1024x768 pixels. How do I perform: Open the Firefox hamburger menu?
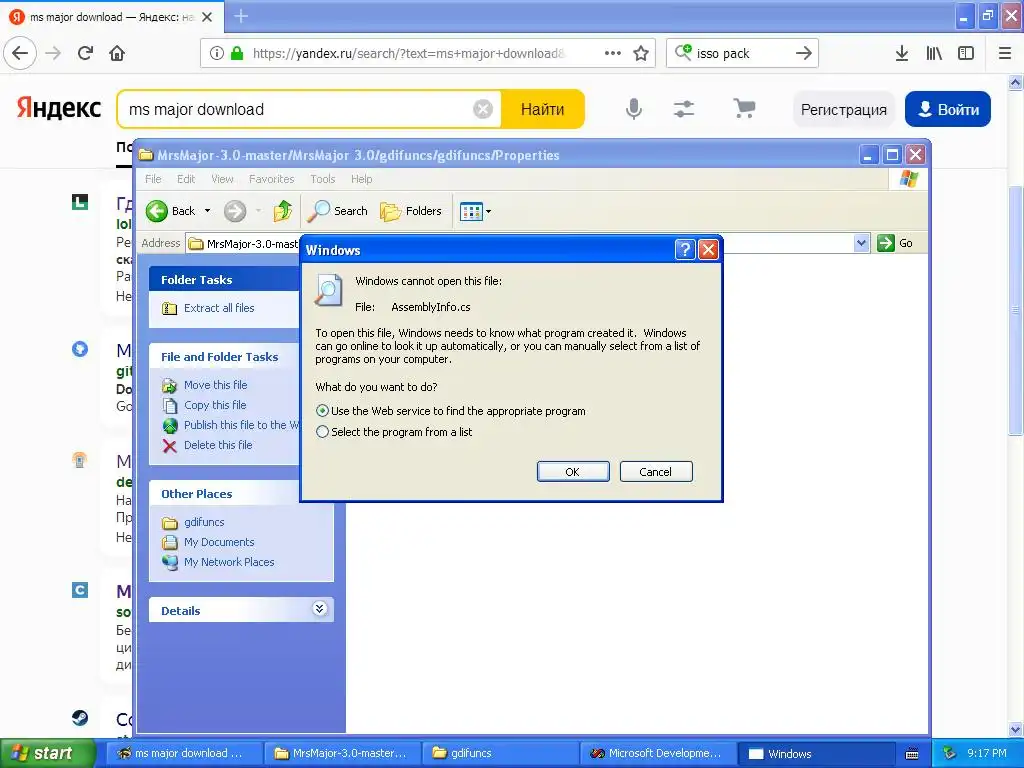click(x=1005, y=53)
